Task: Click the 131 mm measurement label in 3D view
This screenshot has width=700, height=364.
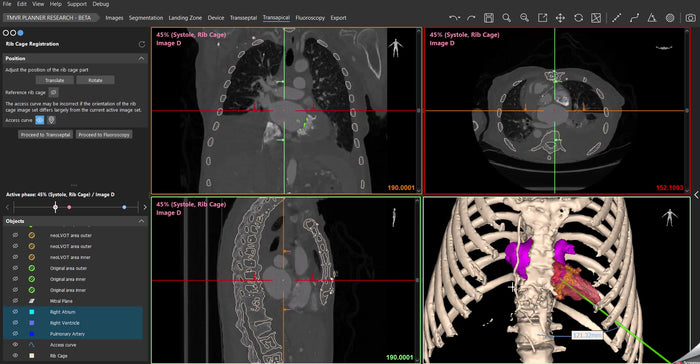Action: (587, 335)
